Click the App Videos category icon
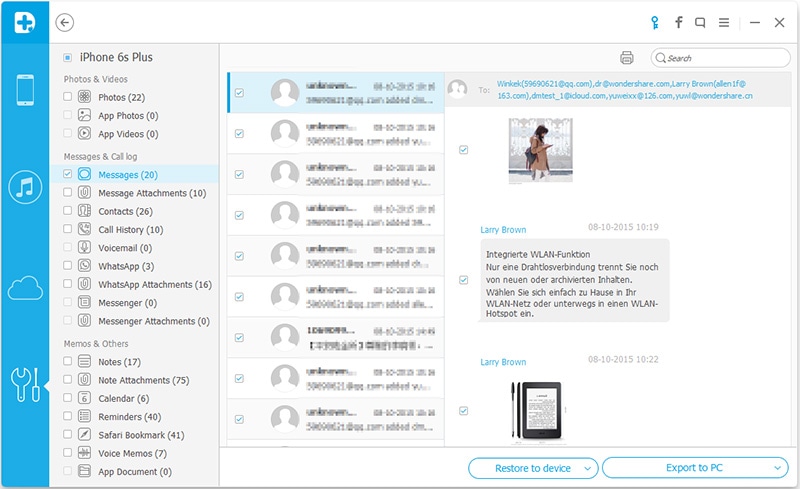 (84, 133)
